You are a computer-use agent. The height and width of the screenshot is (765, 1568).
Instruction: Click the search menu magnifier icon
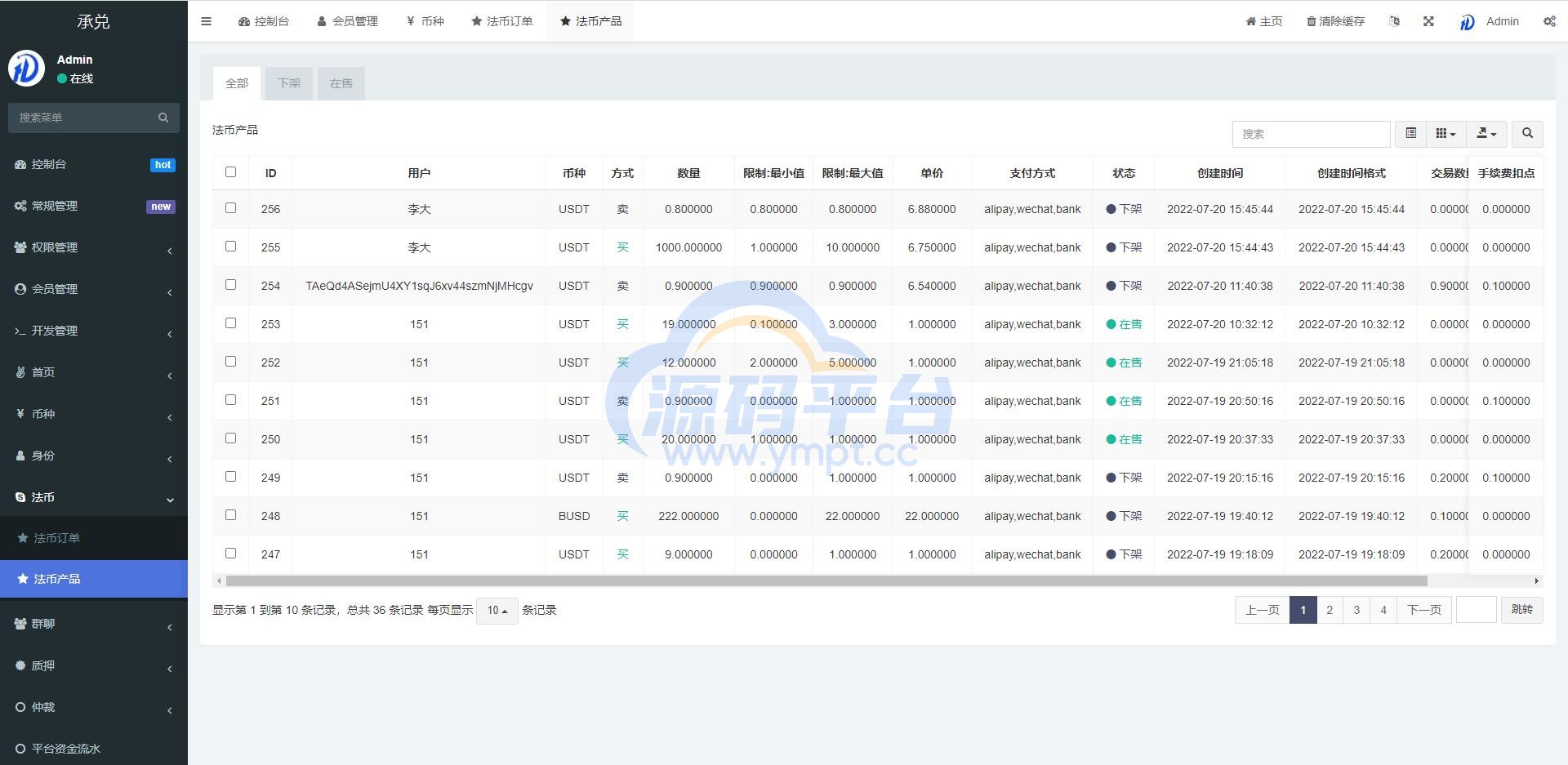163,118
